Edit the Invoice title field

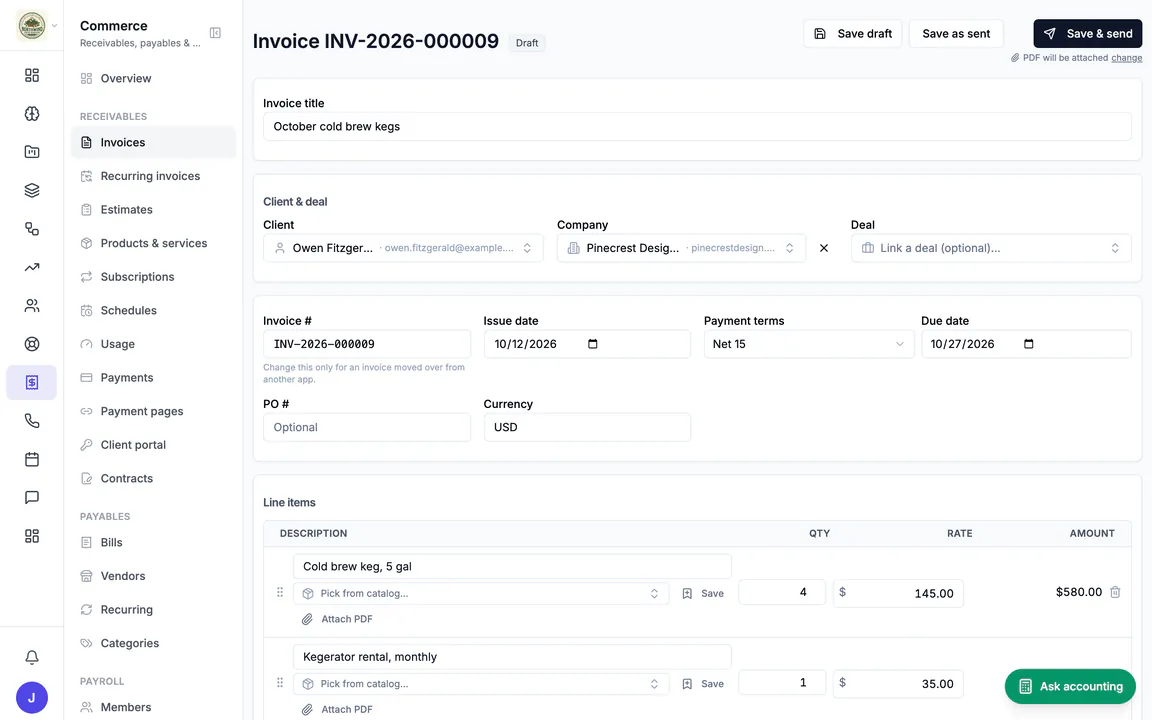tap(696, 126)
